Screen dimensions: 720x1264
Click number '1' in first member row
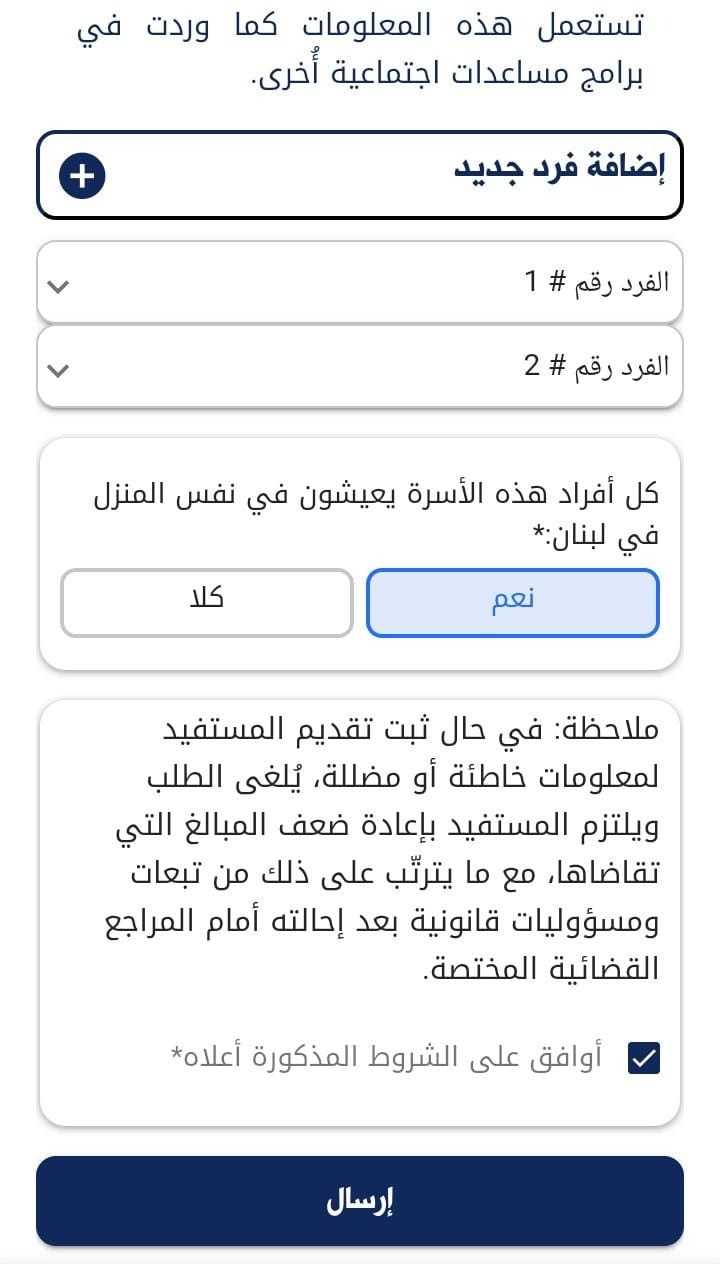coord(532,283)
